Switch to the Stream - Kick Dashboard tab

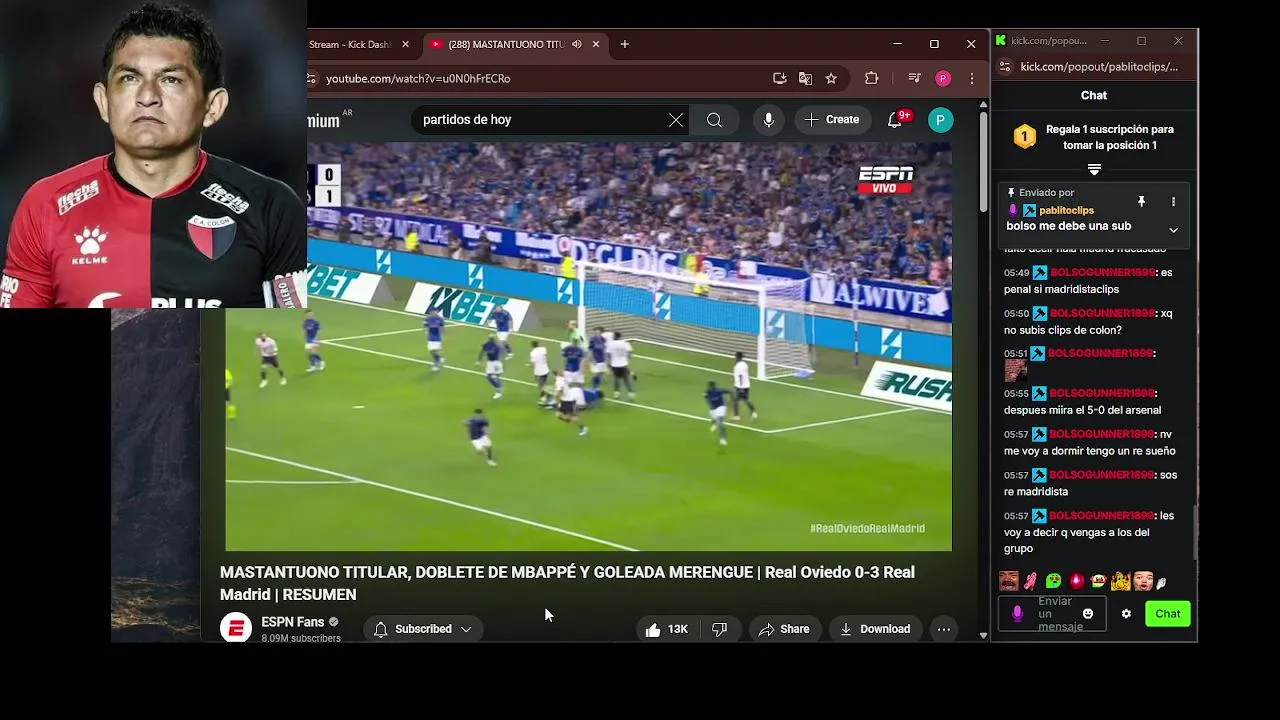click(x=350, y=44)
